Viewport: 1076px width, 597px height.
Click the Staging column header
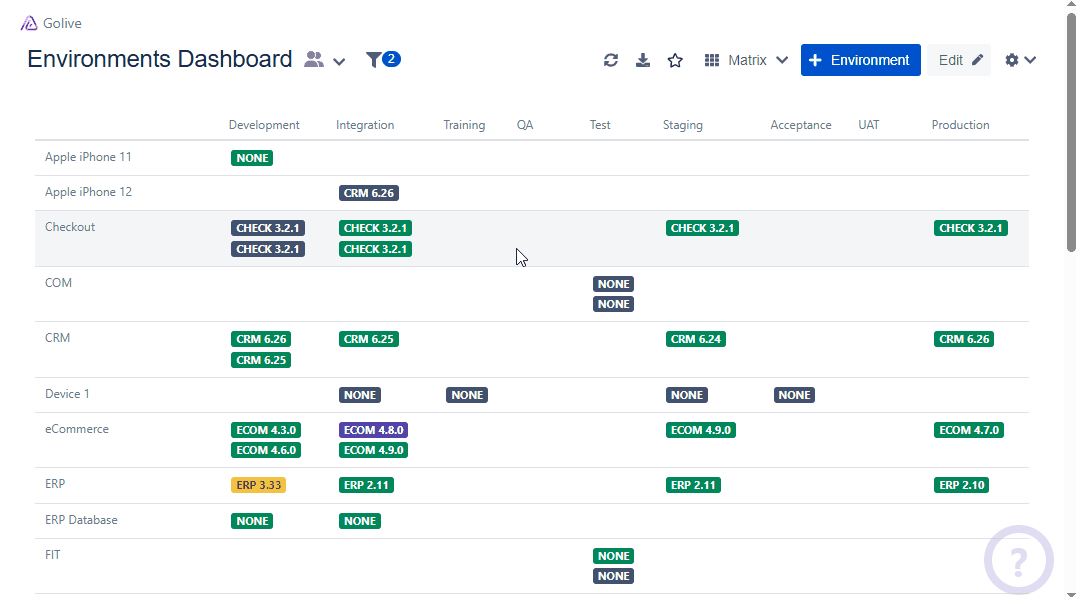(682, 125)
